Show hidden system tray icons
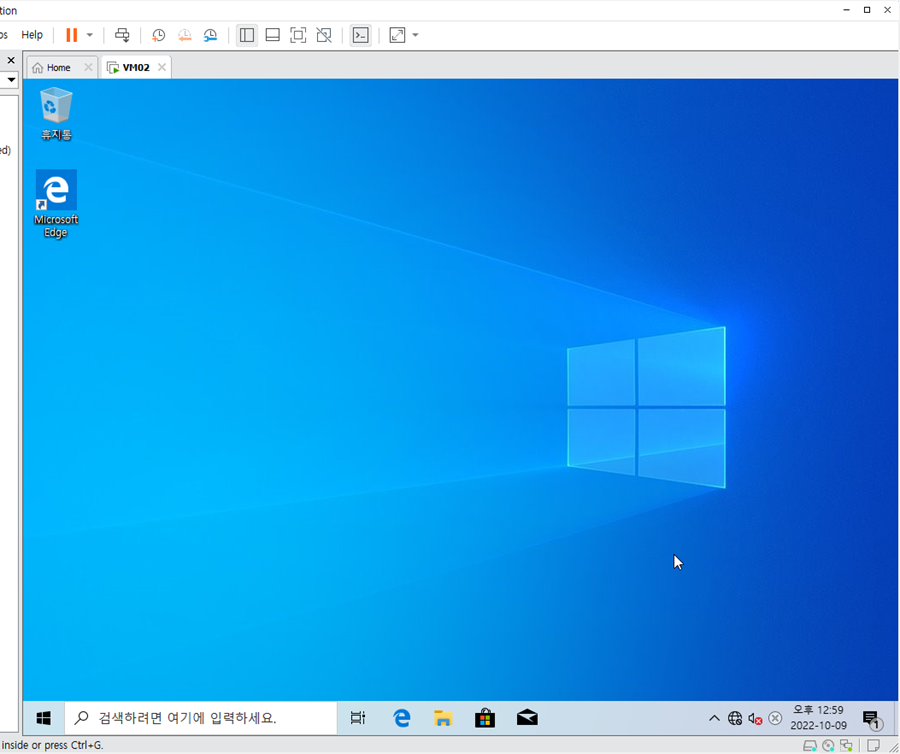The width and height of the screenshot is (900, 754). (x=714, y=718)
